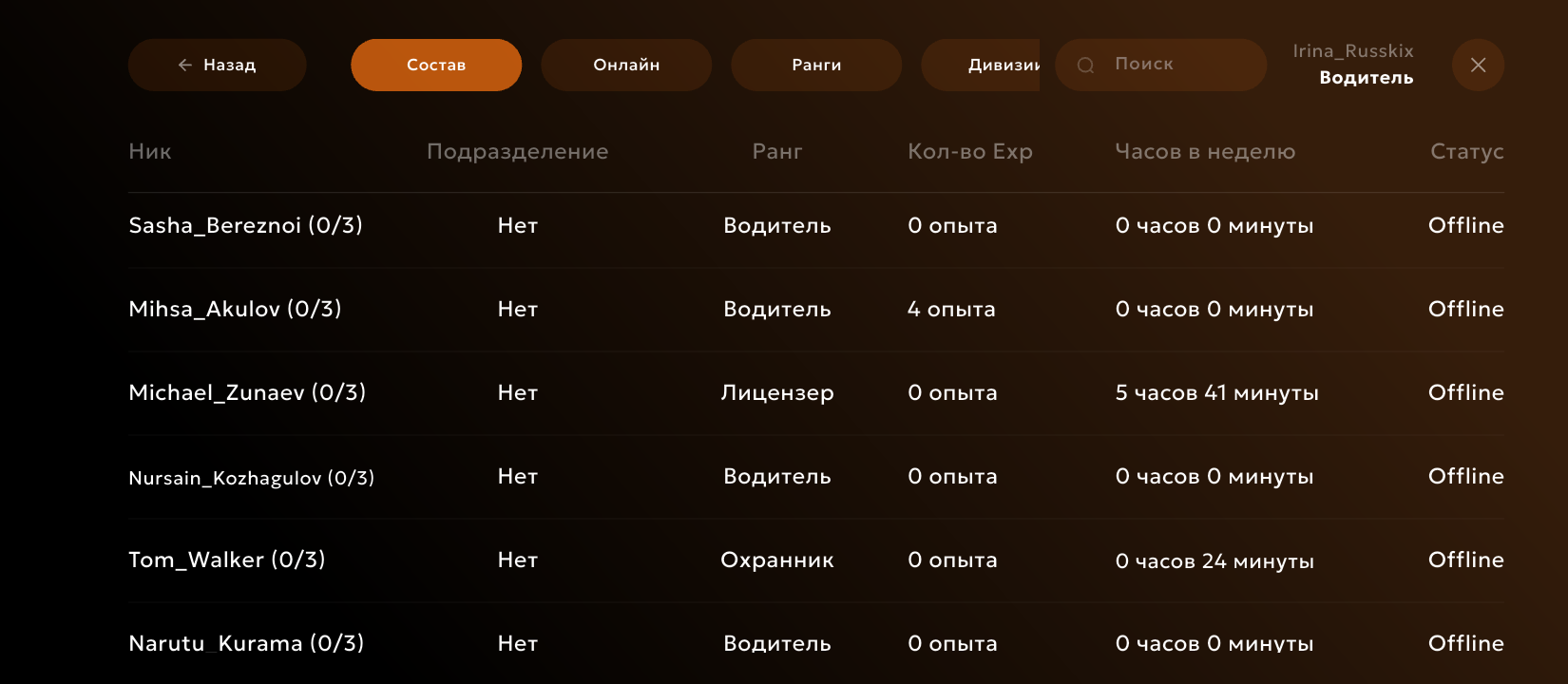Open the Nursain_Kozhagulov member entry

click(x=251, y=478)
